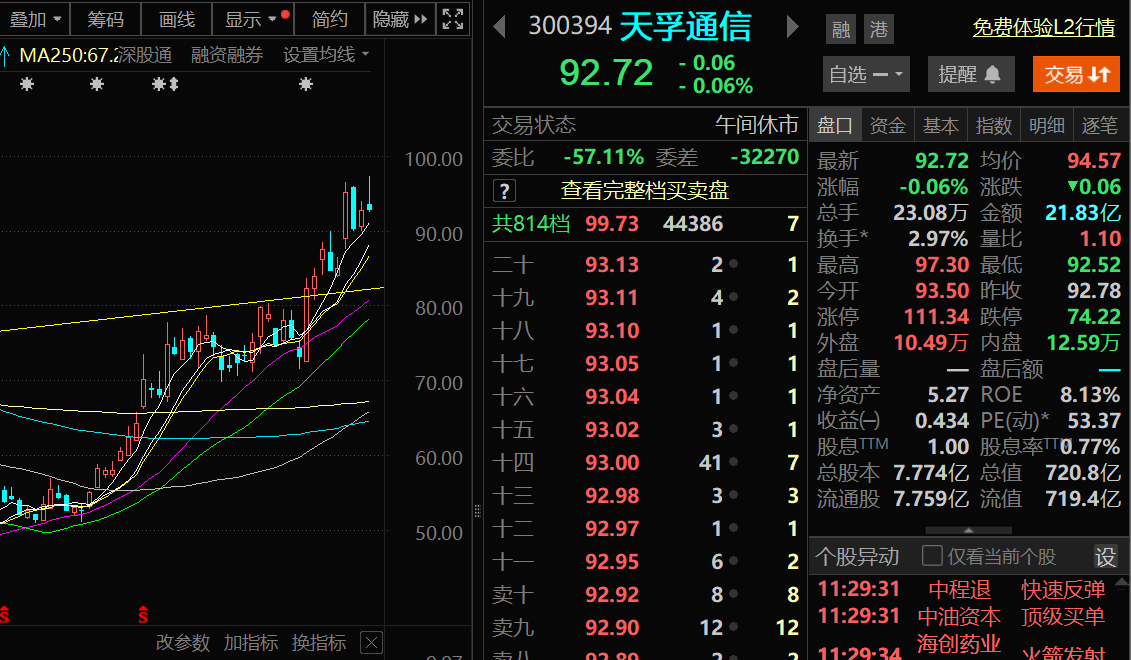The width and height of the screenshot is (1131, 660).
Task: Click stock name 天孚通信
Action: [x=685, y=27]
